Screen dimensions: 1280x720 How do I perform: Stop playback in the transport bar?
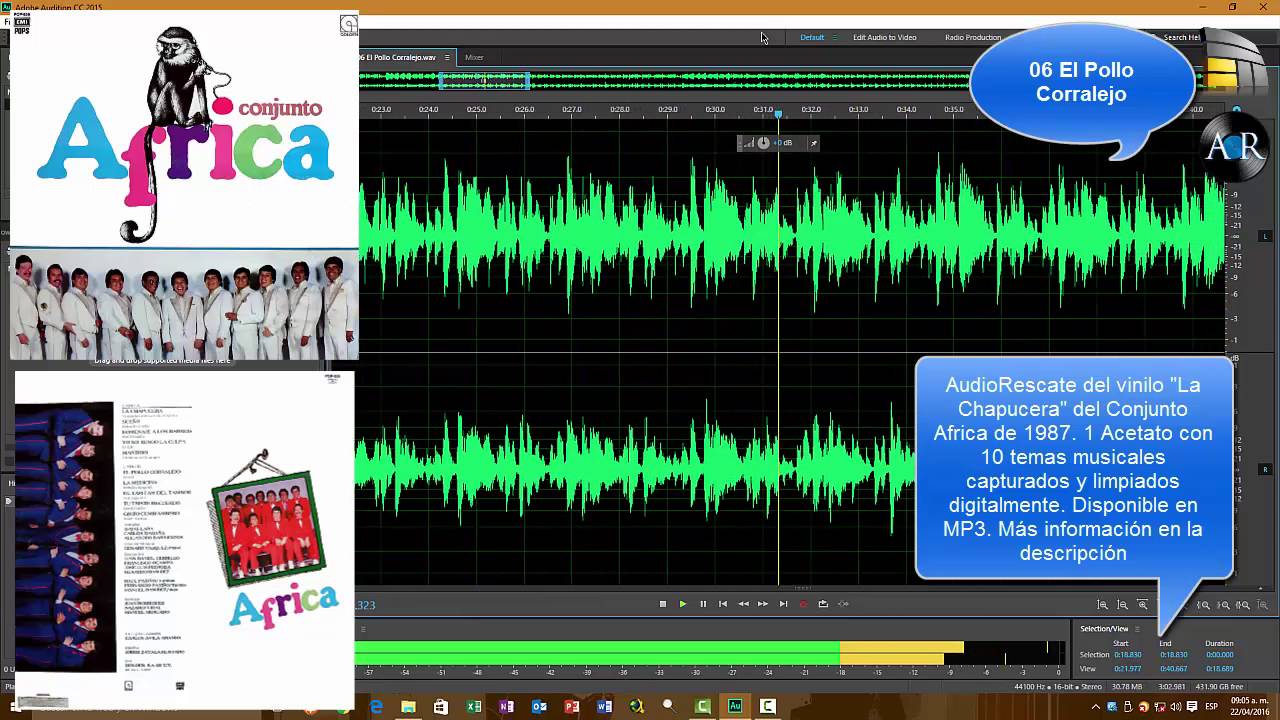(663, 604)
